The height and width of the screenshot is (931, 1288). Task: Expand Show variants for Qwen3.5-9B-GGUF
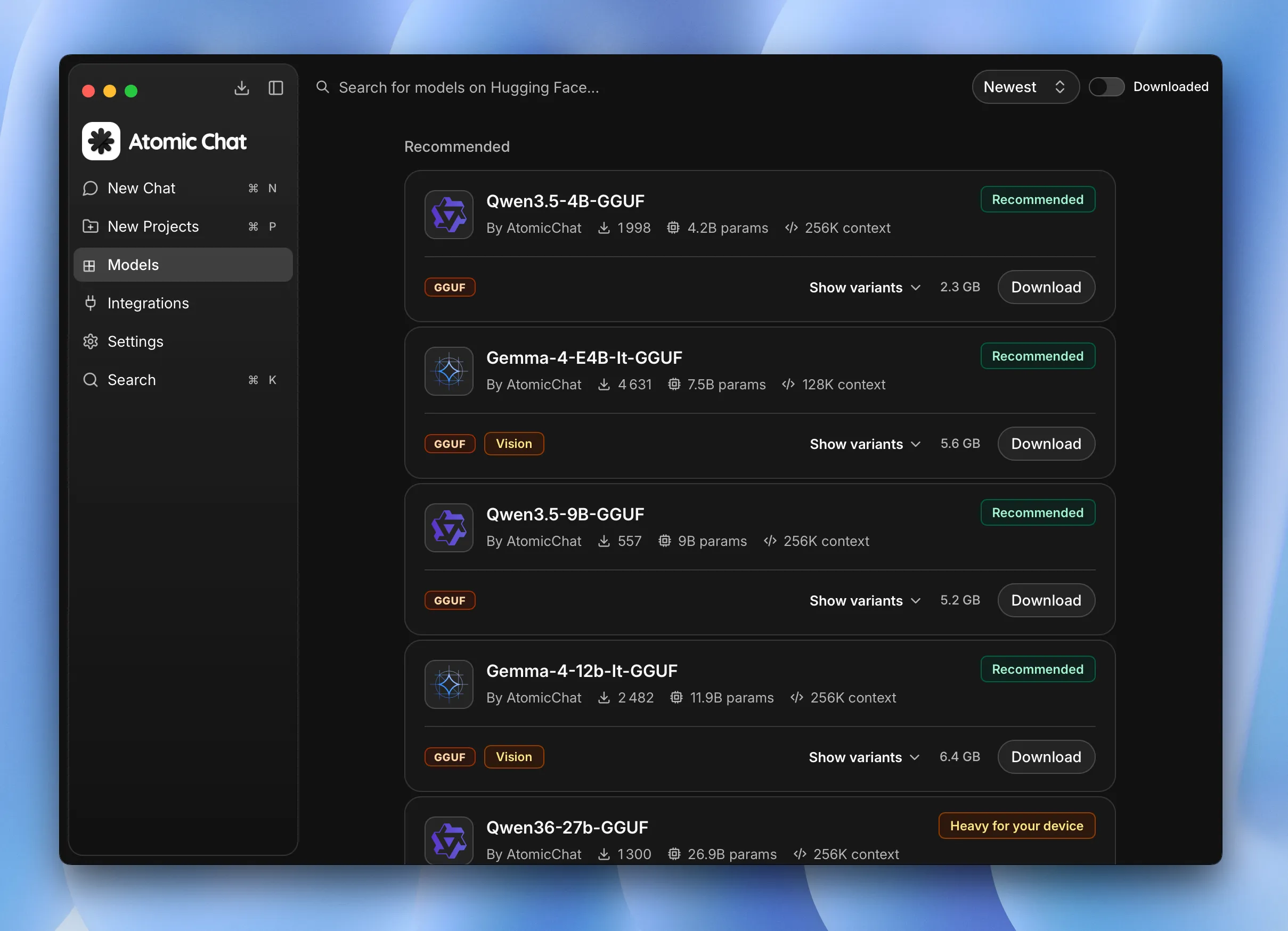(865, 601)
